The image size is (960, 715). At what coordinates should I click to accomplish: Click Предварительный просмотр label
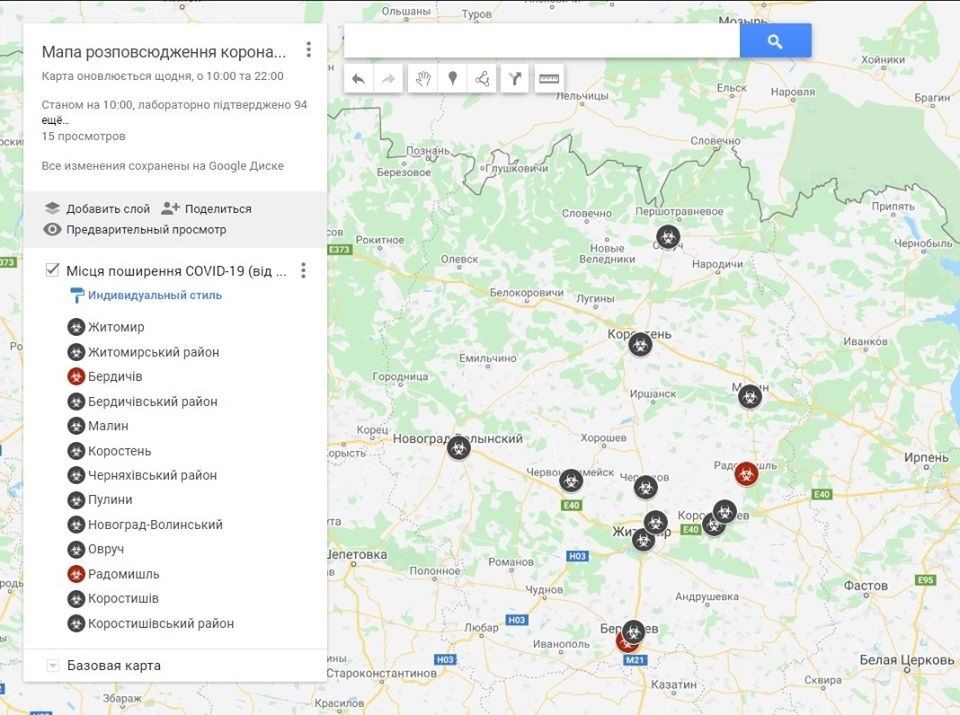coord(146,230)
